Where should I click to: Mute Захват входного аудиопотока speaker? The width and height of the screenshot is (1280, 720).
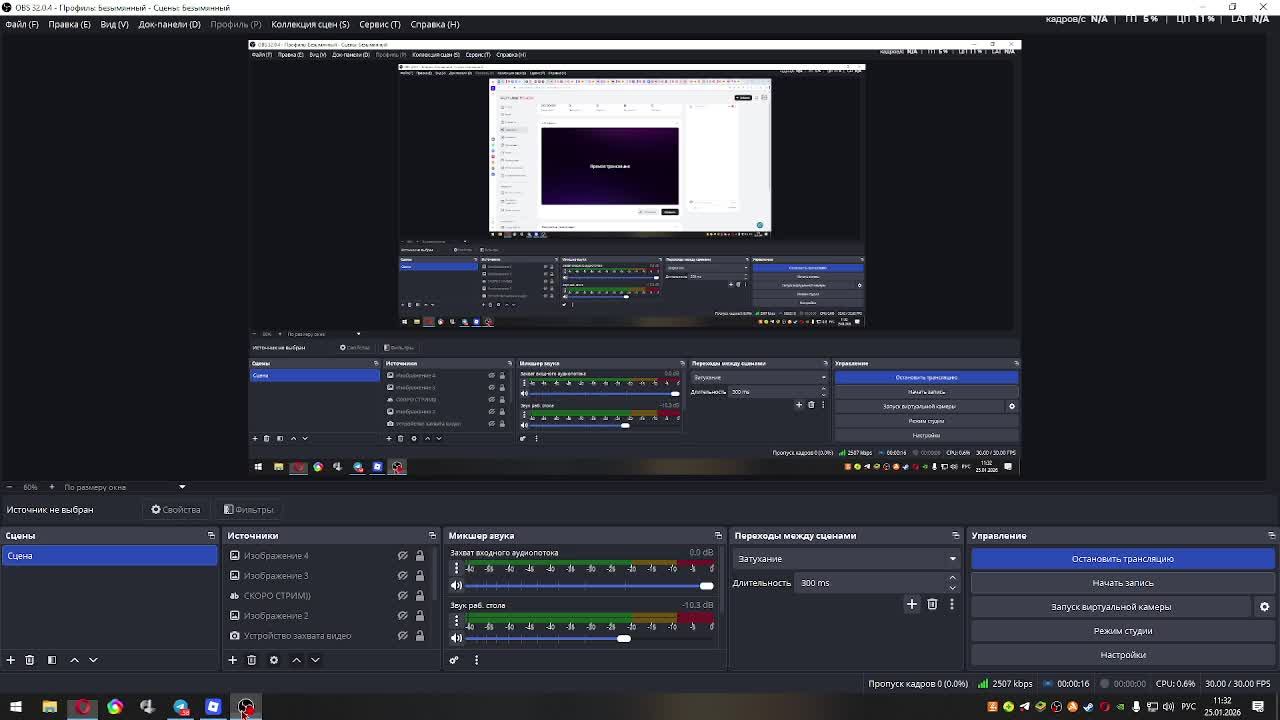click(x=456, y=586)
